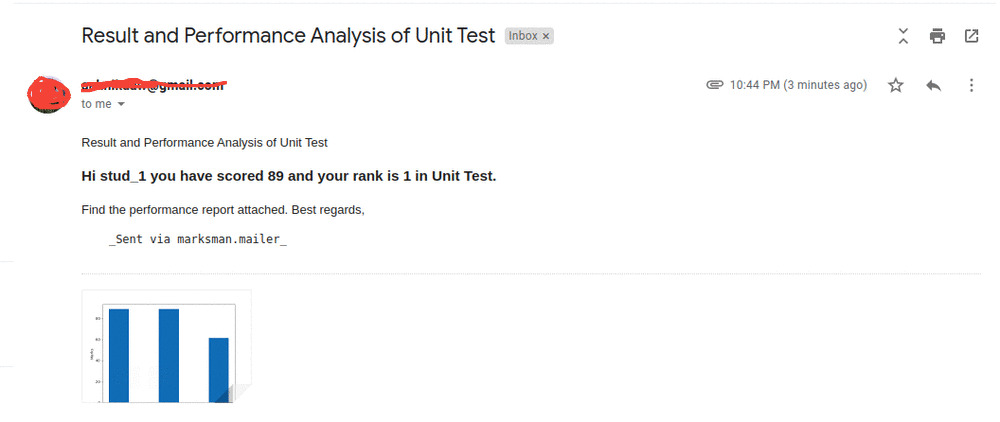Open the three-dot More options menu
Screen dimensions: 1000x422
(971, 86)
